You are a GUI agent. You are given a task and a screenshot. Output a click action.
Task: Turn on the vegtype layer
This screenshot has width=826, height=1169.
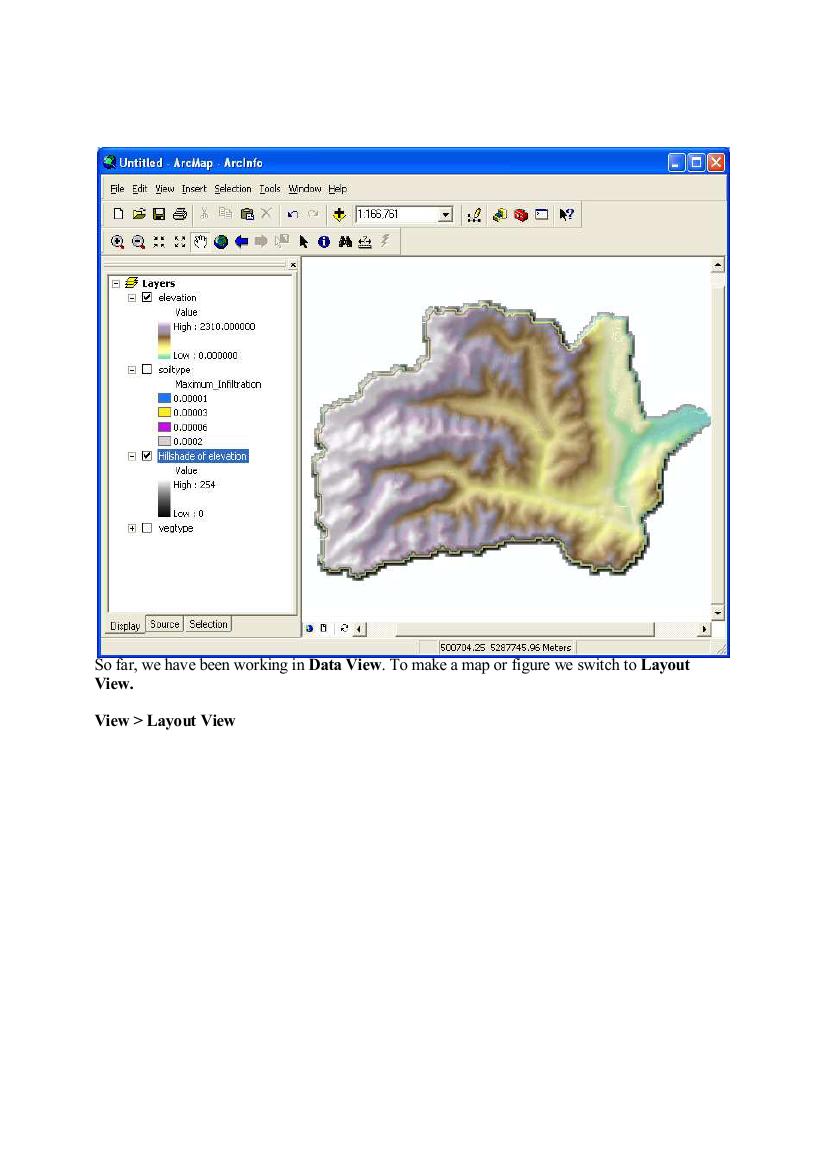[147, 528]
